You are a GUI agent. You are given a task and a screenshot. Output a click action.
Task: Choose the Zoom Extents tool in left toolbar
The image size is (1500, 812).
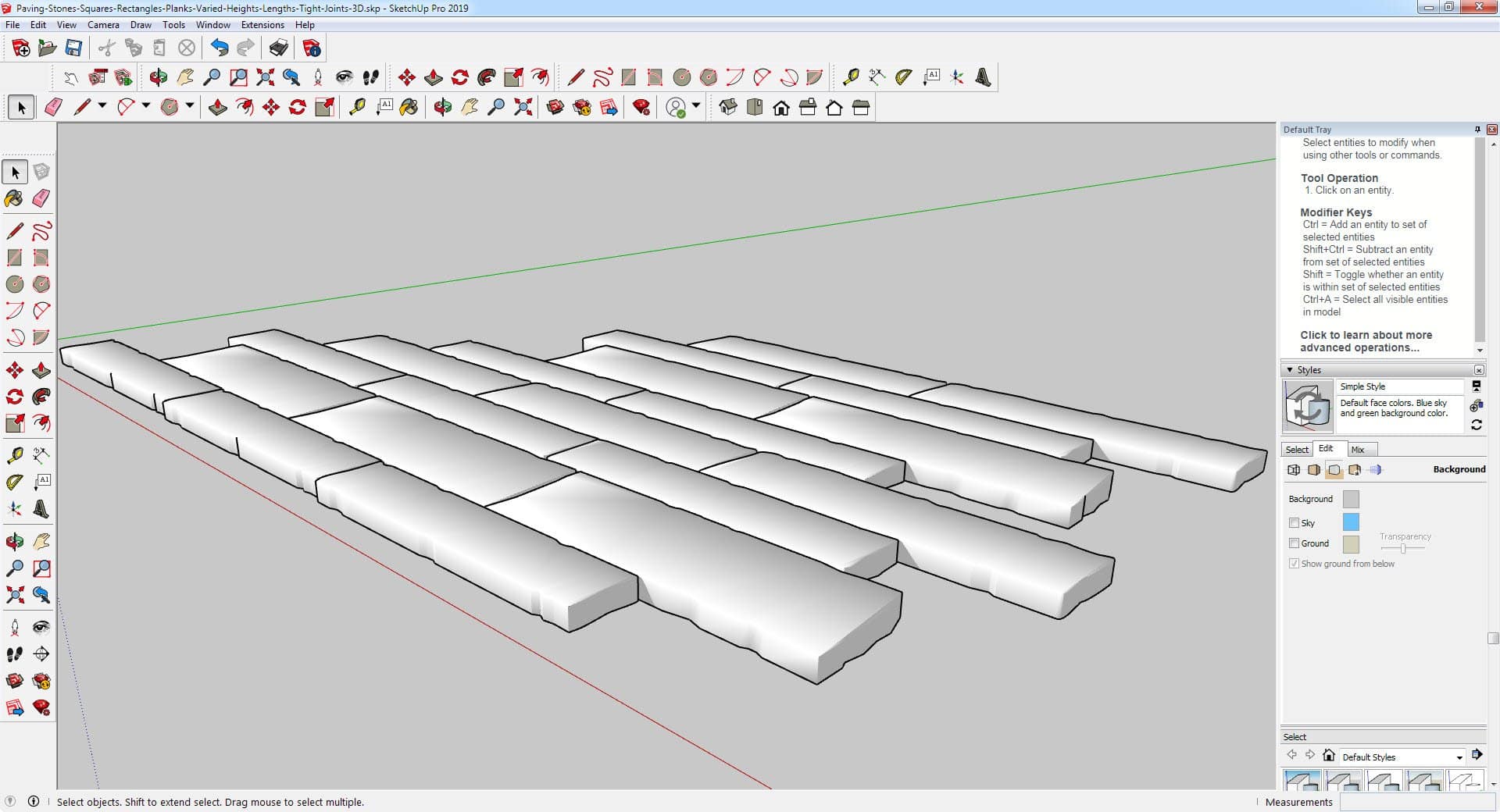coord(14,595)
